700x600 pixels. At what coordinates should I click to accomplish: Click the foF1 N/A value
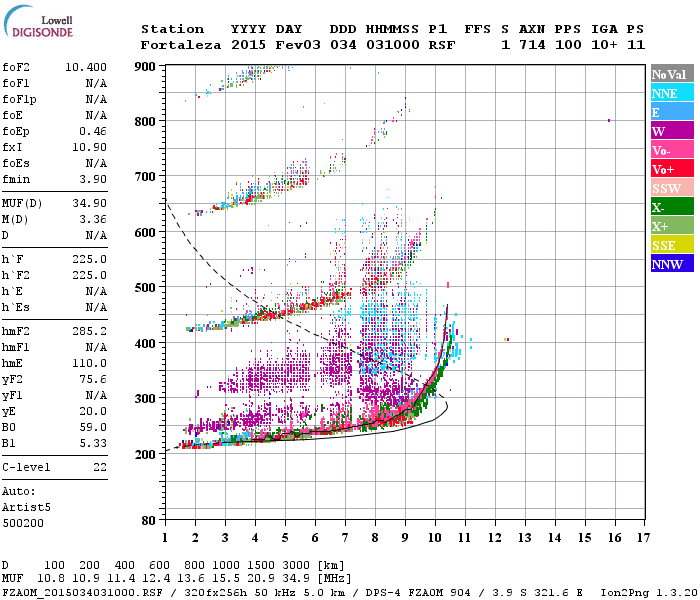(x=96, y=83)
